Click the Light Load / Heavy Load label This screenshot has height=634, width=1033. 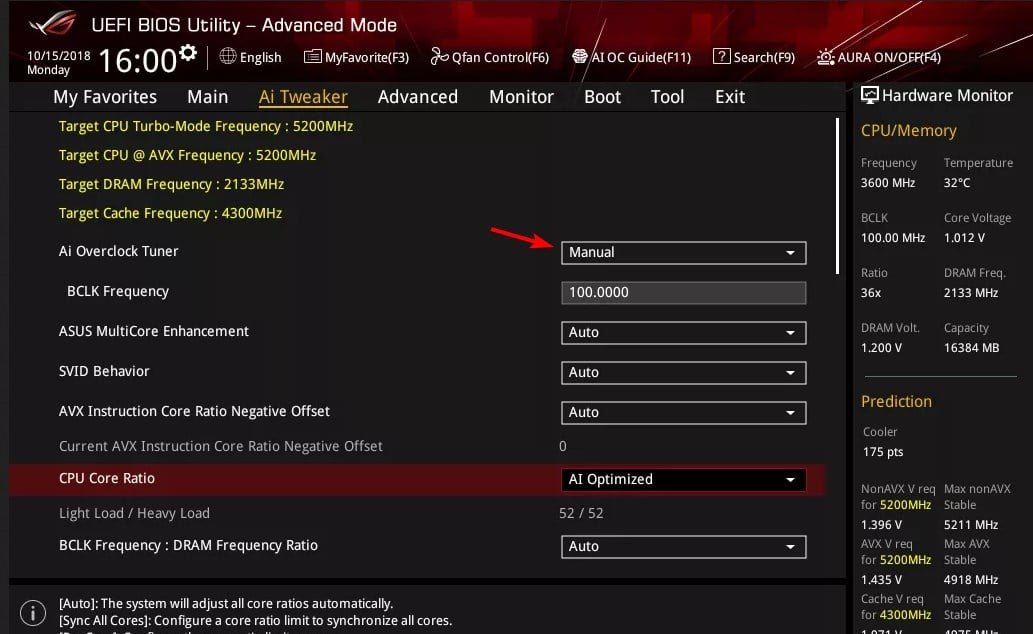click(x=134, y=513)
